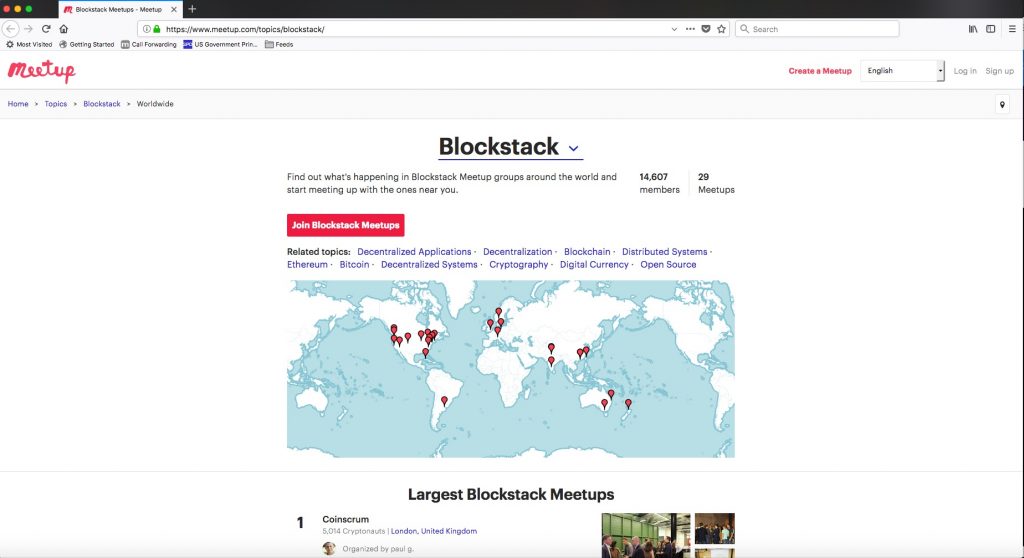This screenshot has width=1024, height=558.
Task: Click the browser forward arrow
Action: point(28,29)
